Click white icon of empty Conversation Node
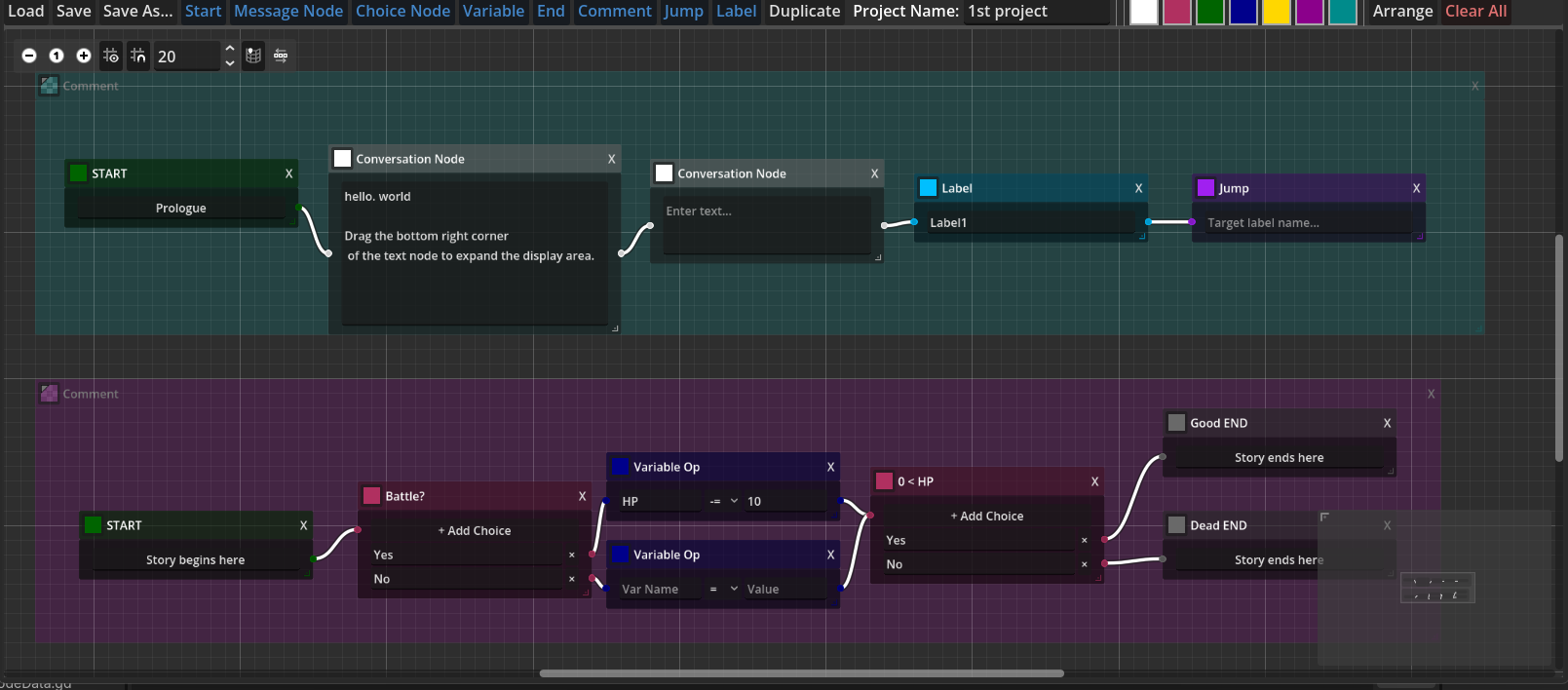 (664, 172)
